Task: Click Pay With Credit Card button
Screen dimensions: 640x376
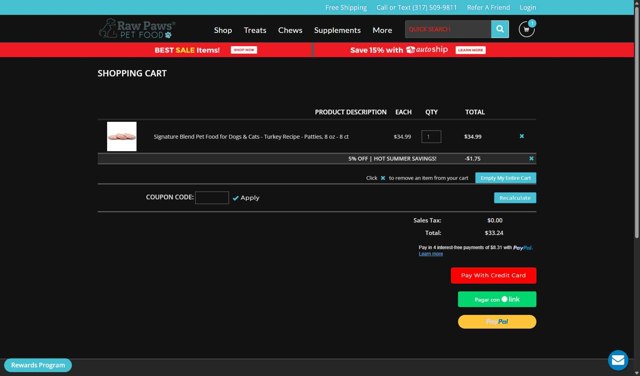Action: 493,276
